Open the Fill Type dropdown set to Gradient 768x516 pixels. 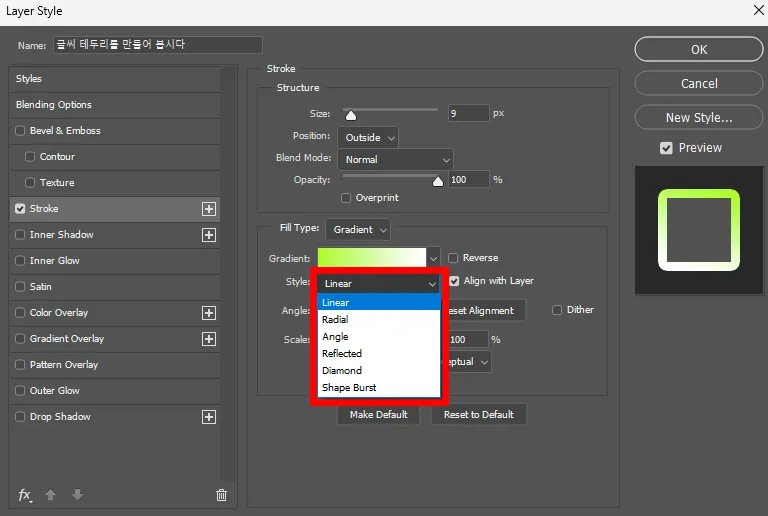[358, 230]
